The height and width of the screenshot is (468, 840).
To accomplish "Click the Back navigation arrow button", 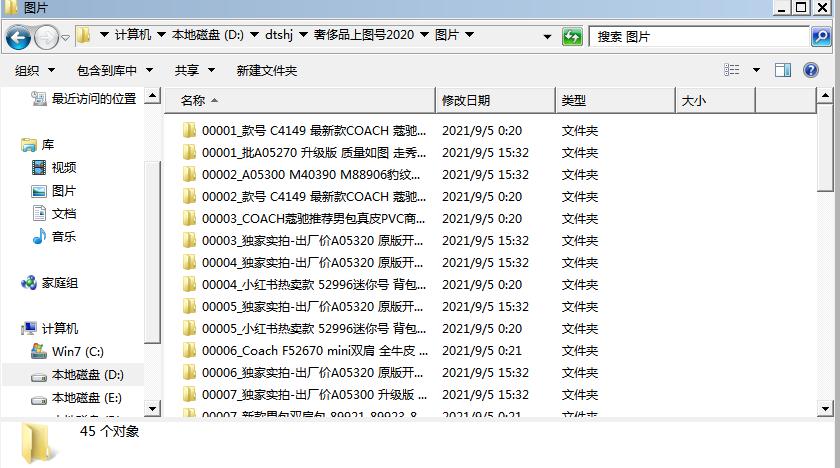I will tap(18, 37).
